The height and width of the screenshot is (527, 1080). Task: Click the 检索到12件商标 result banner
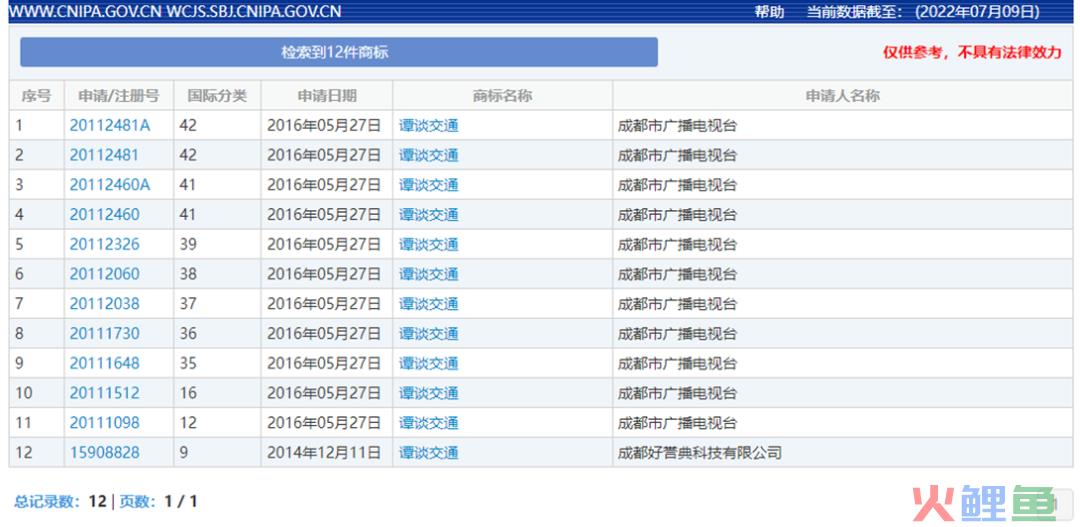339,52
